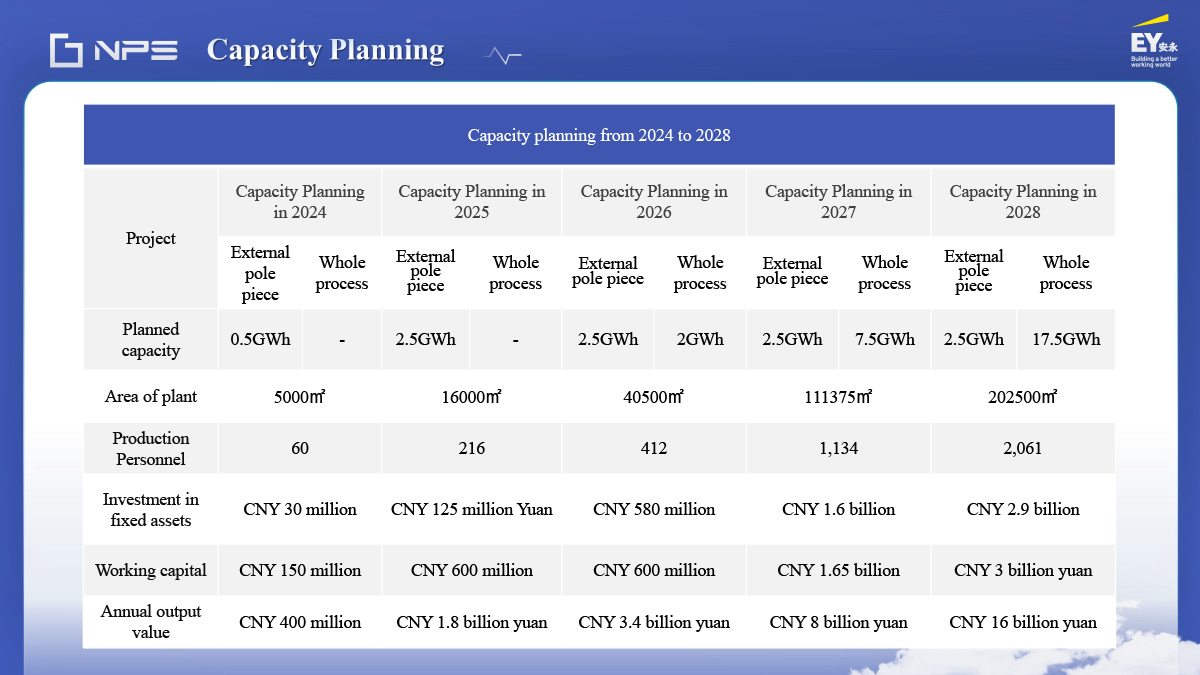Click 'Whole process' under 2025
Viewport: 1200px width, 675px height.
tap(516, 273)
